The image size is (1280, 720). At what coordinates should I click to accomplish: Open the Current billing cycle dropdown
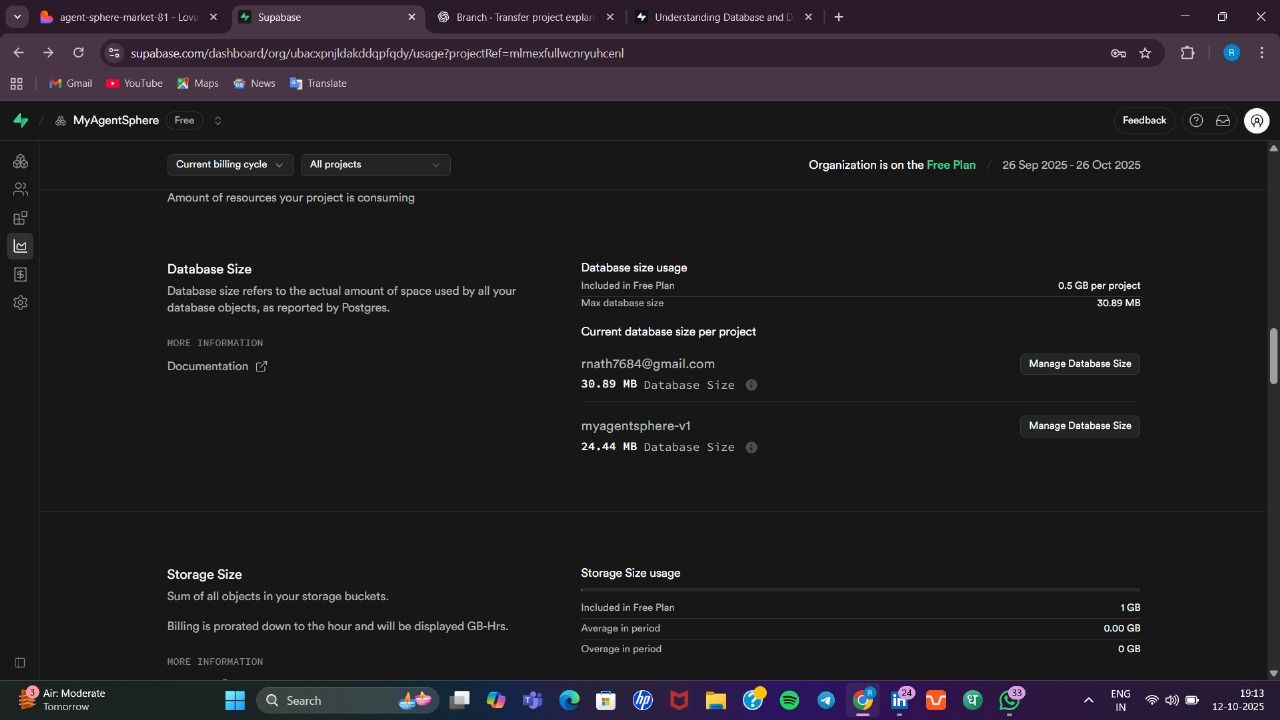[229, 165]
